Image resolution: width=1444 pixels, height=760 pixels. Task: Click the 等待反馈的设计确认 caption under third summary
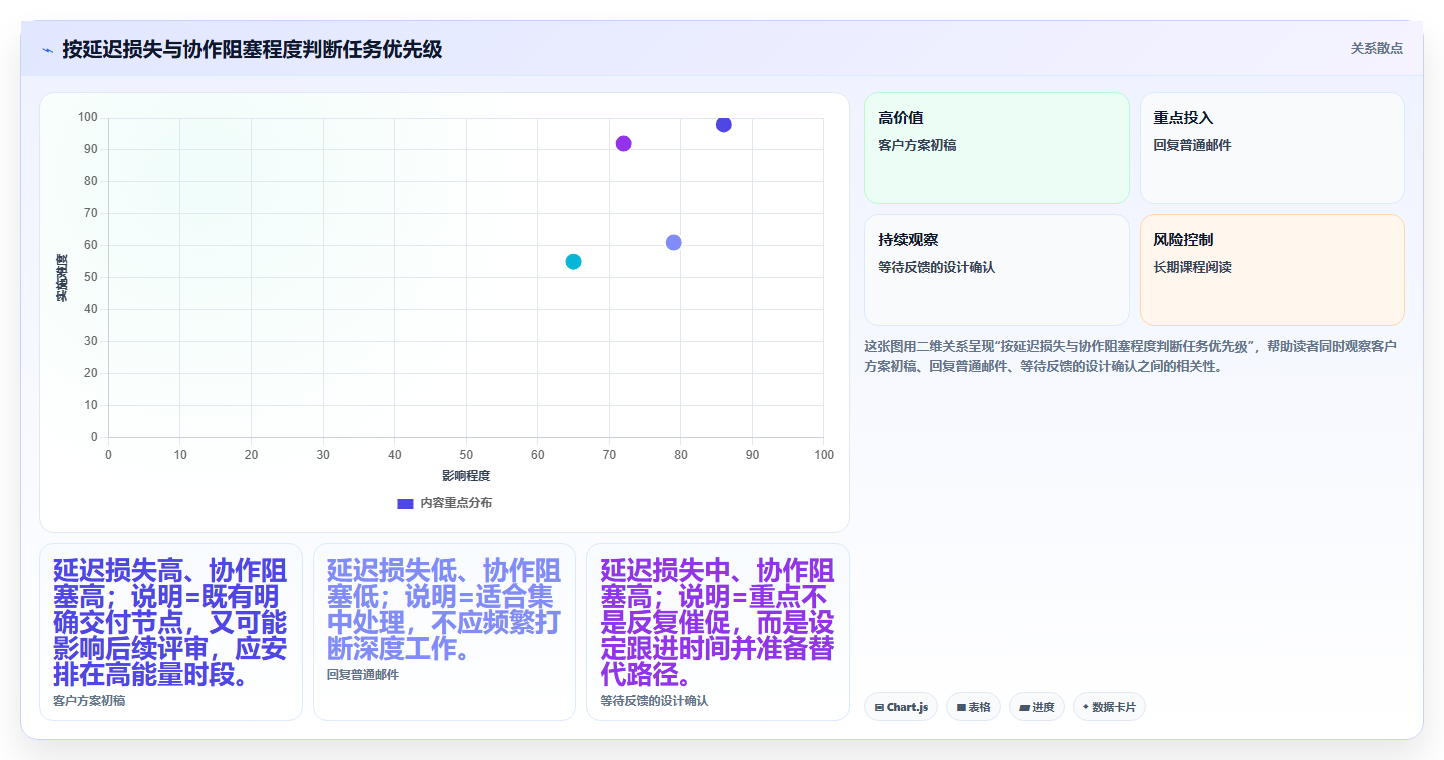(654, 701)
